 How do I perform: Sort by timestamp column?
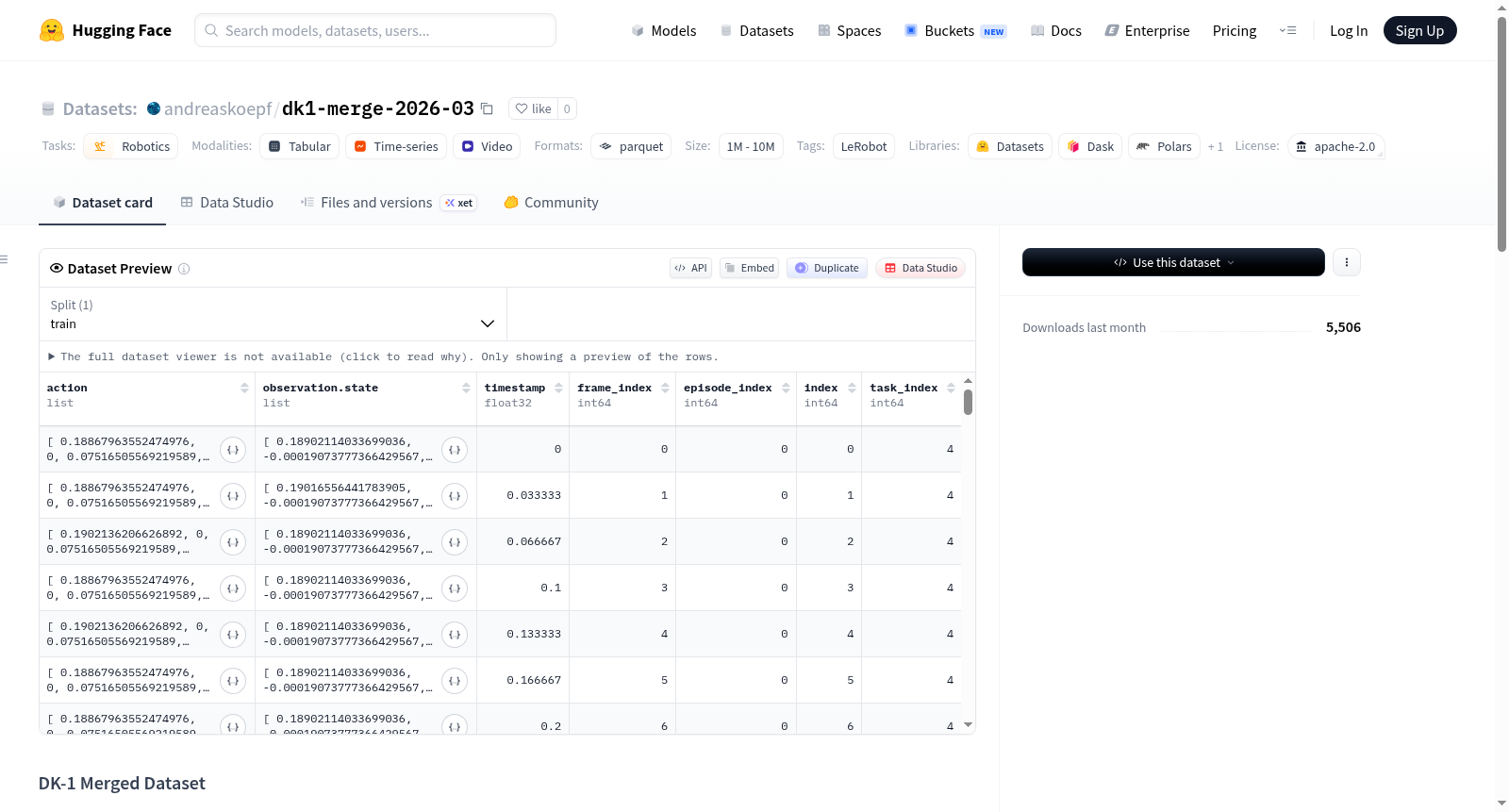point(558,388)
